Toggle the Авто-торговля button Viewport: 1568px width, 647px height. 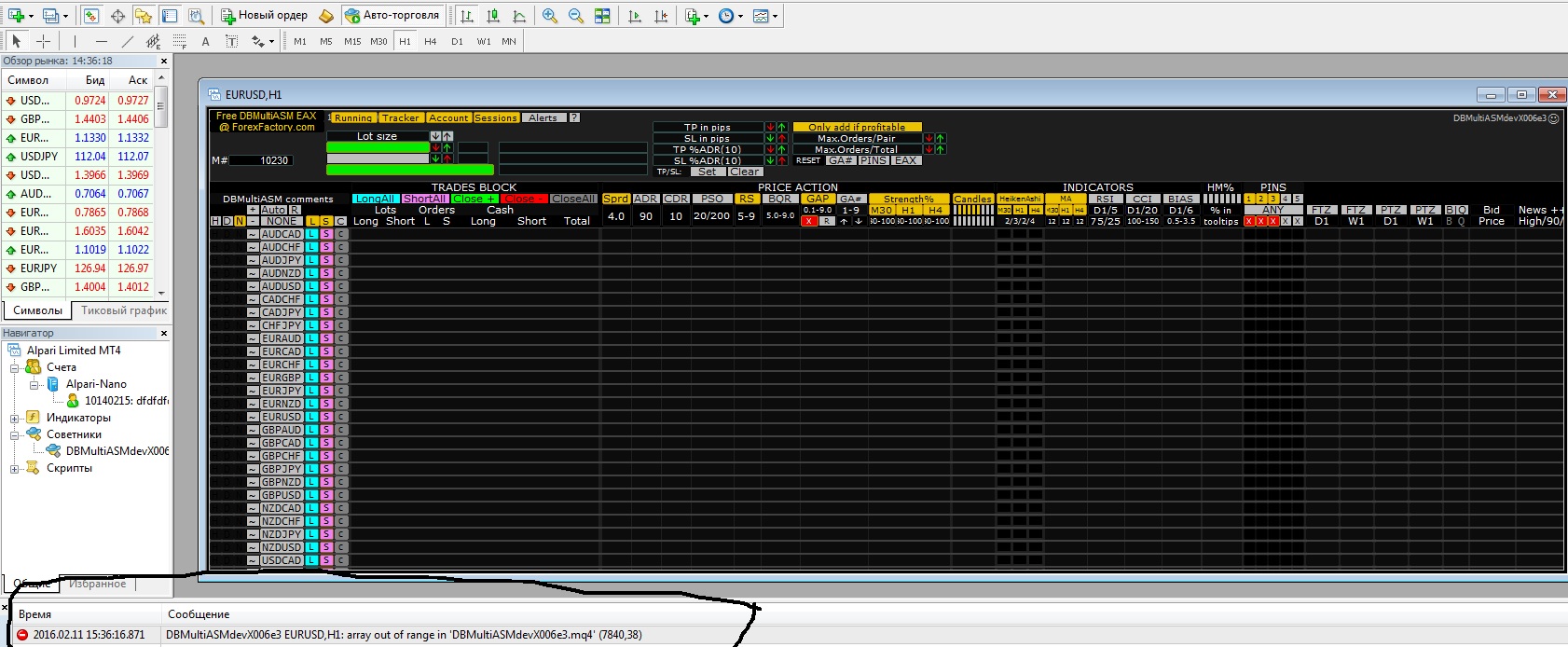(x=392, y=15)
